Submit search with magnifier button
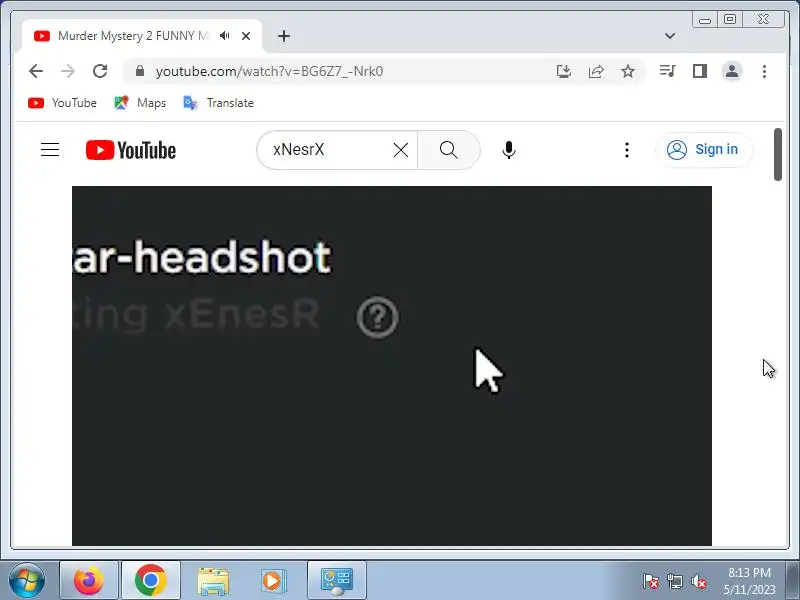Screen dimensions: 800x600 click(449, 150)
